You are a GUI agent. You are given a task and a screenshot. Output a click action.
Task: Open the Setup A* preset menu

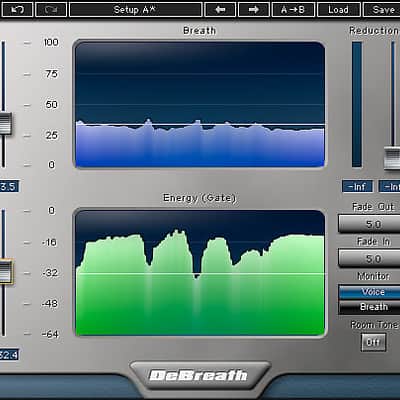coord(135,9)
